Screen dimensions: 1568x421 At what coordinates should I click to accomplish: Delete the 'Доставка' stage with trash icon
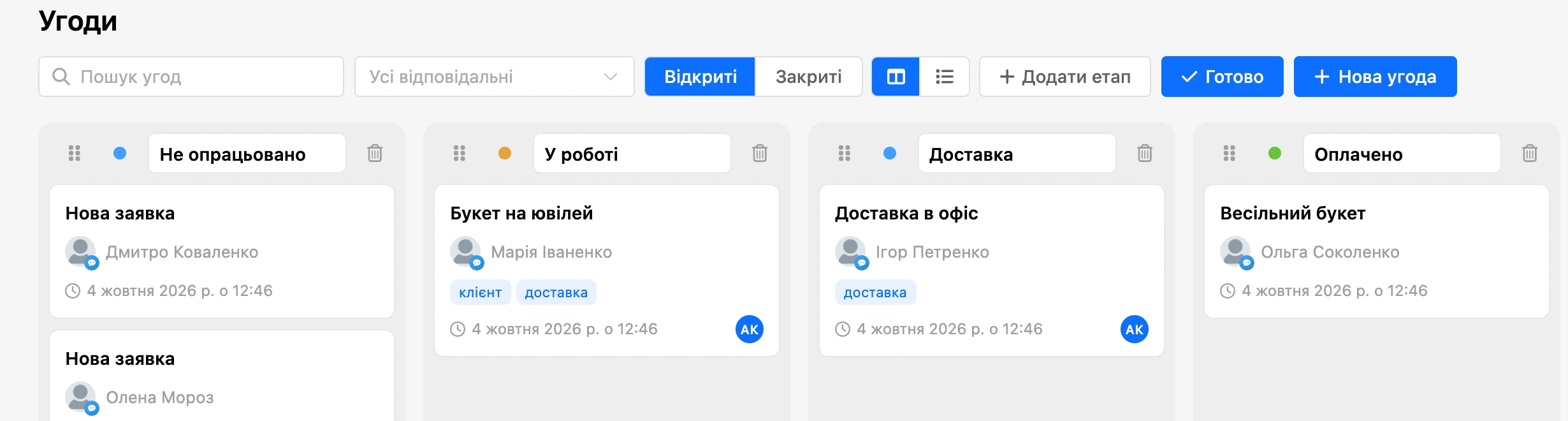point(1145,153)
